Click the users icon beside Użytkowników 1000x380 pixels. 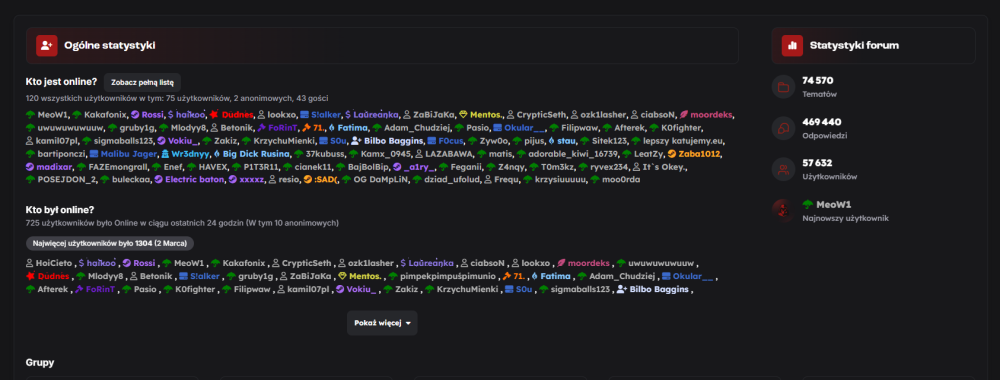click(783, 169)
